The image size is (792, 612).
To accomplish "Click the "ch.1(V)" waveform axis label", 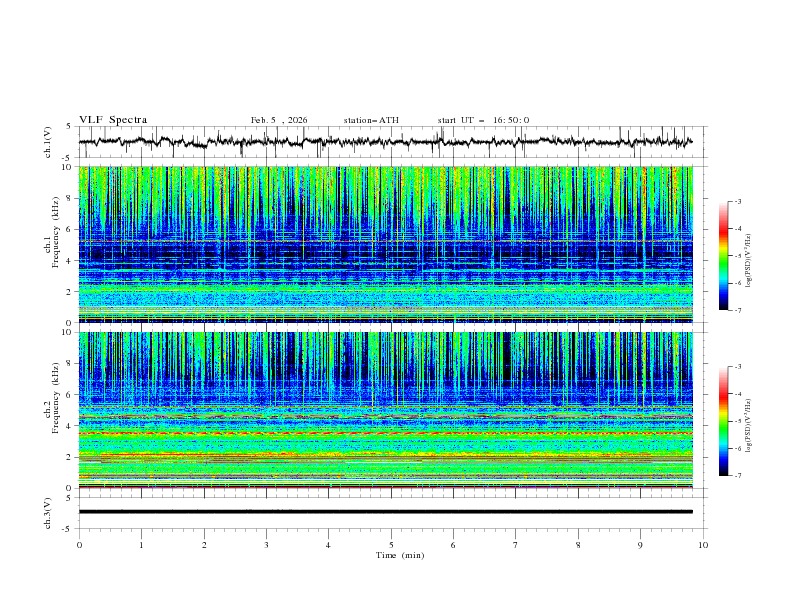I will [48, 142].
